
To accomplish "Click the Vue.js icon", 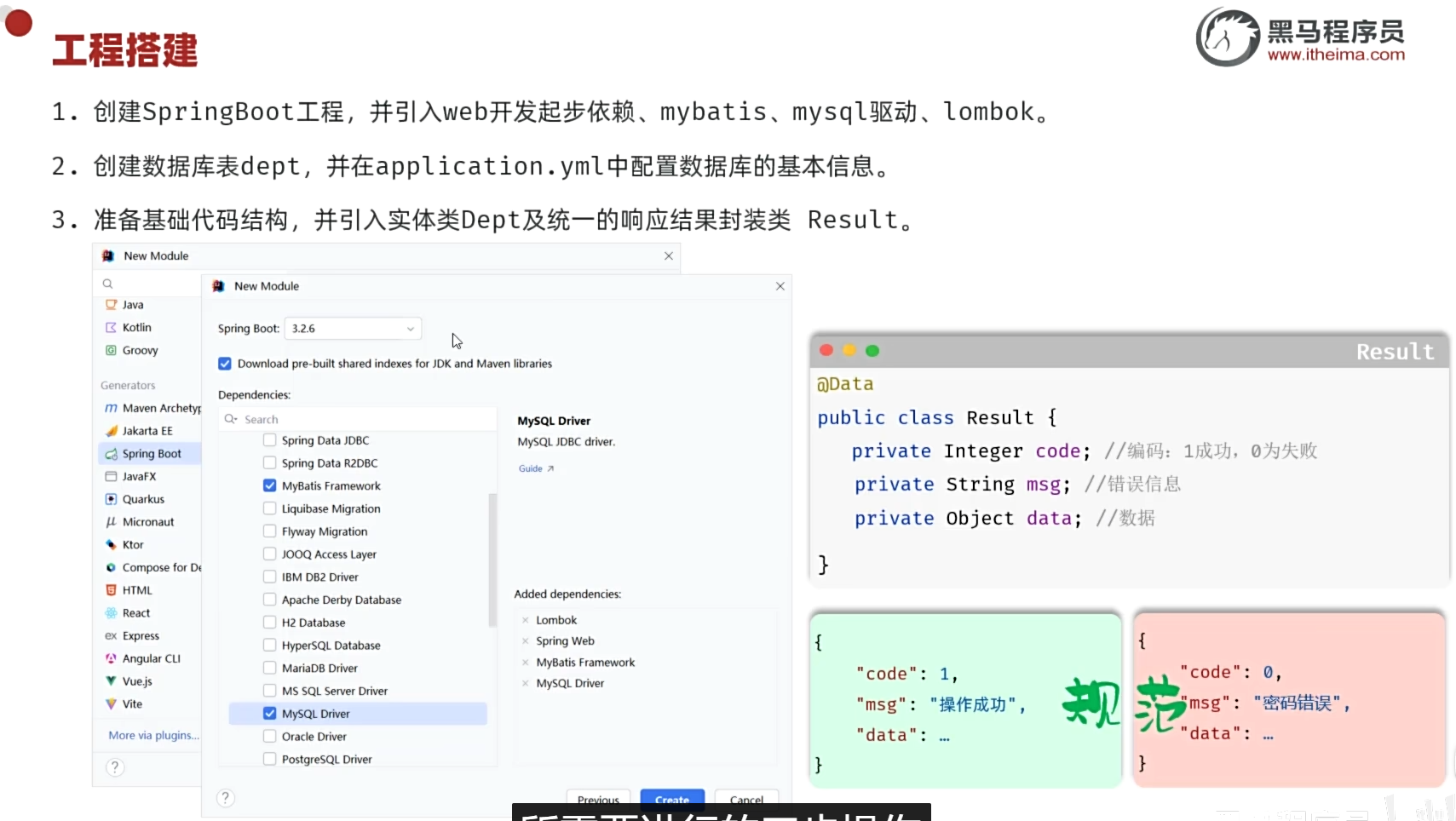I will tap(111, 681).
